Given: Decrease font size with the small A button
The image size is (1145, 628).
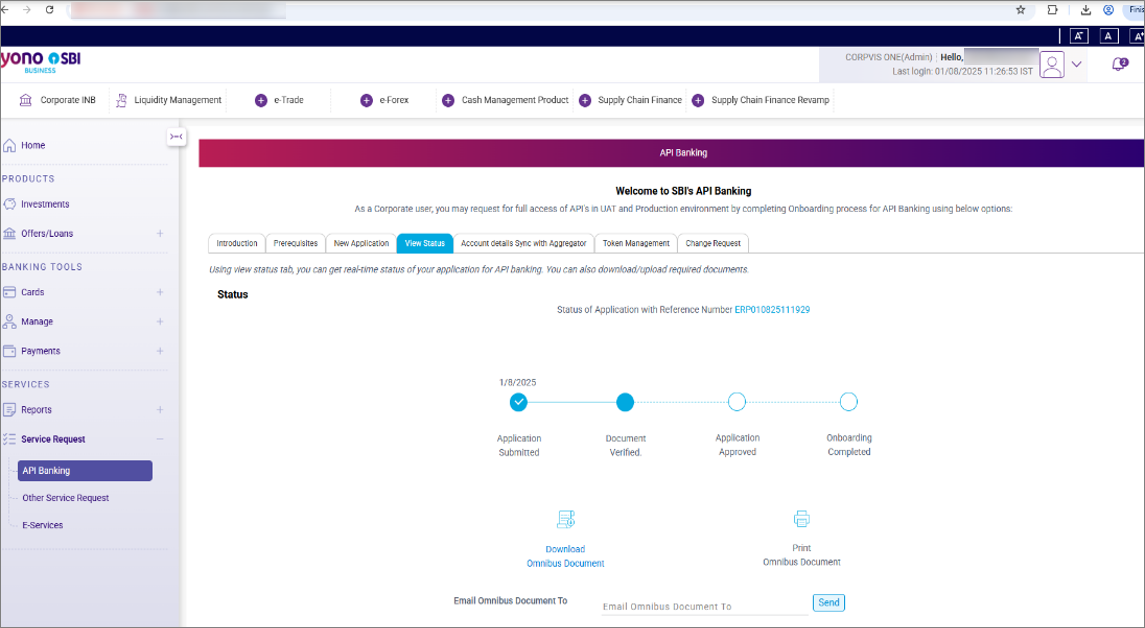Looking at the screenshot, I should click(x=1079, y=36).
